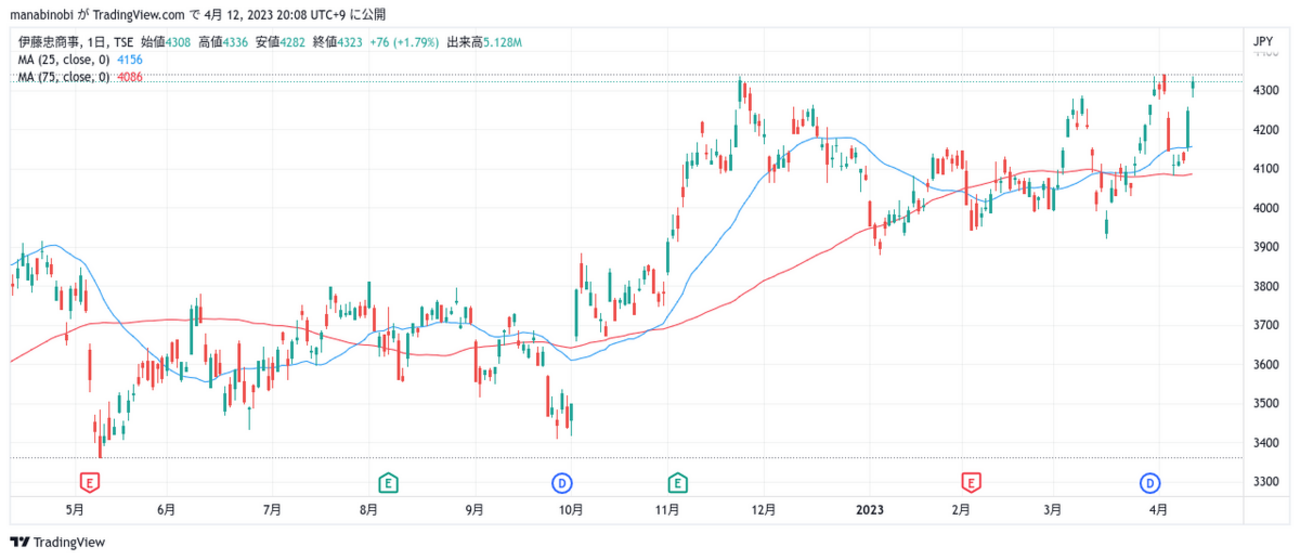Click the MA 25 value 4156
The height and width of the screenshot is (560, 1300).
130,59
